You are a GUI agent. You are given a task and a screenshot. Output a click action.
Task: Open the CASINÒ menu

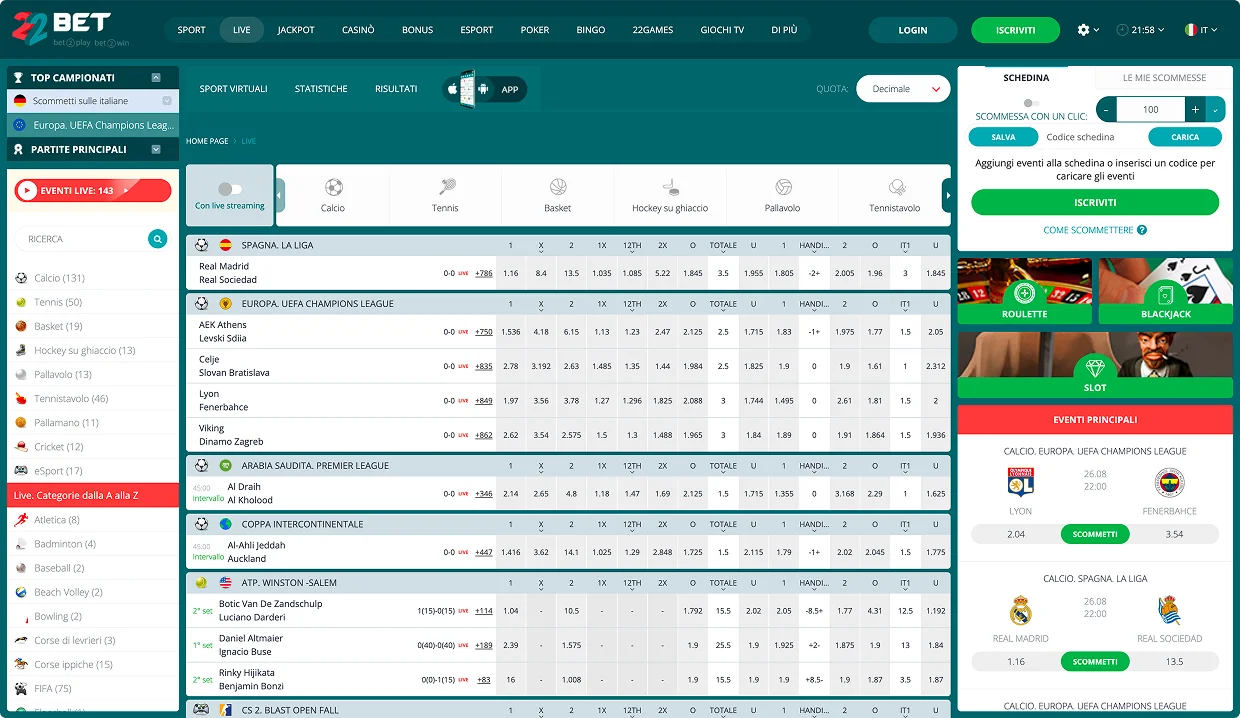tap(358, 30)
